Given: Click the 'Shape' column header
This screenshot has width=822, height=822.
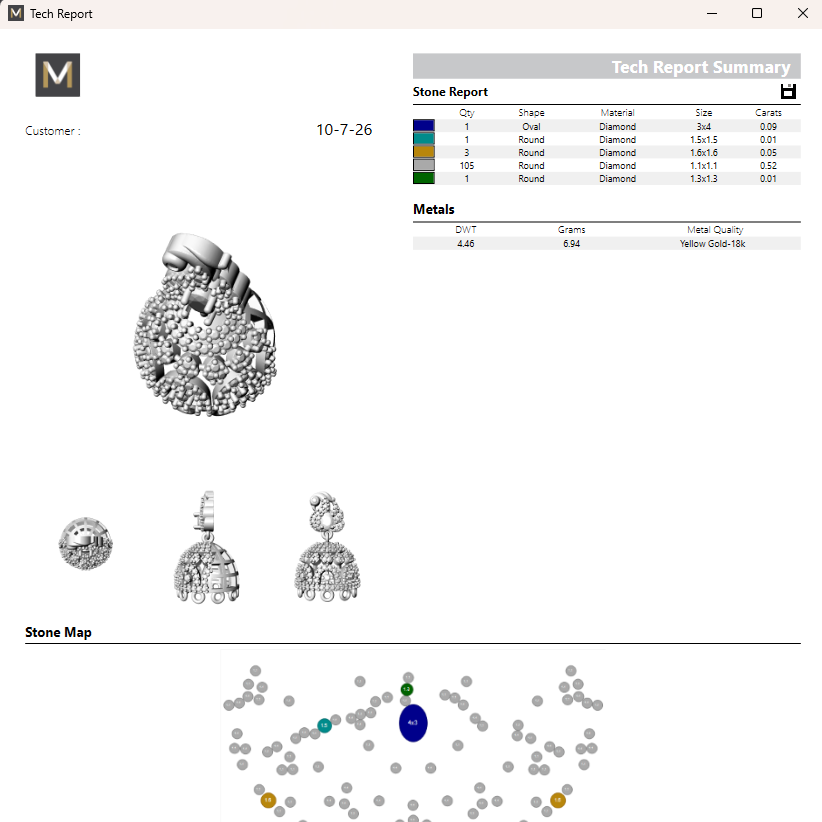Looking at the screenshot, I should (x=531, y=113).
